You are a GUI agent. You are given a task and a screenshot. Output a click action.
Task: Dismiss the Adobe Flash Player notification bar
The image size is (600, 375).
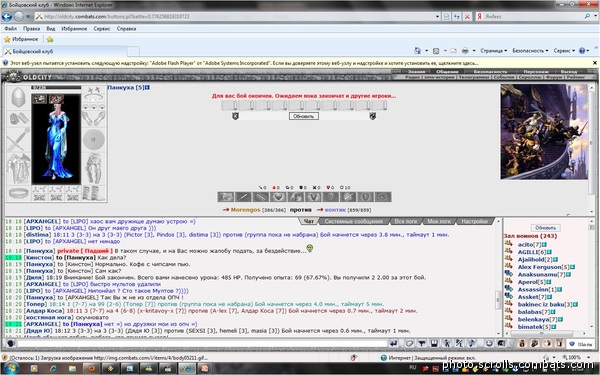click(x=595, y=63)
